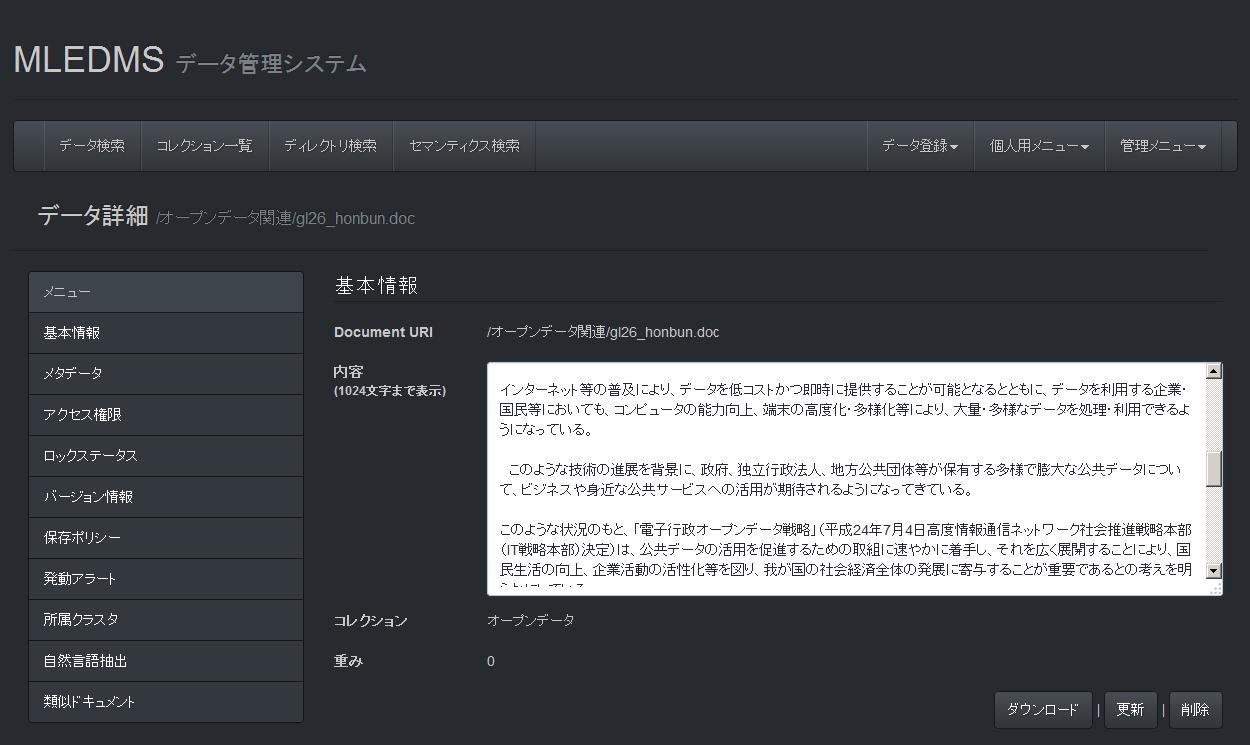Open アクセス権限 in the side menu
The image size is (1250, 745).
(x=166, y=415)
